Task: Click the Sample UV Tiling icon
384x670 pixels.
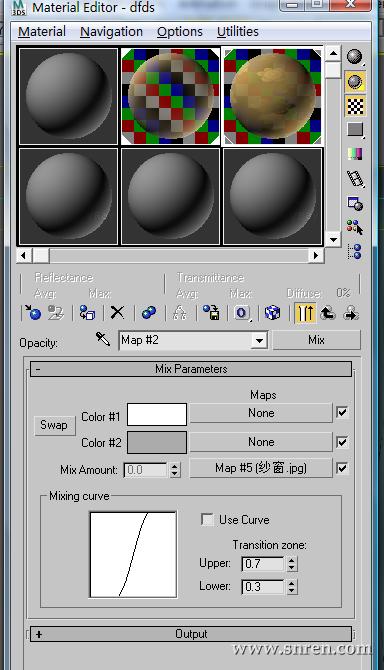Action: pyautogui.click(x=355, y=129)
